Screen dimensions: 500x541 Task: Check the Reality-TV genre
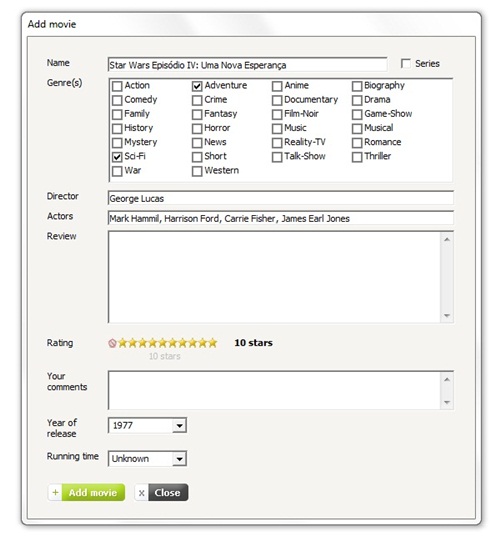pos(277,142)
